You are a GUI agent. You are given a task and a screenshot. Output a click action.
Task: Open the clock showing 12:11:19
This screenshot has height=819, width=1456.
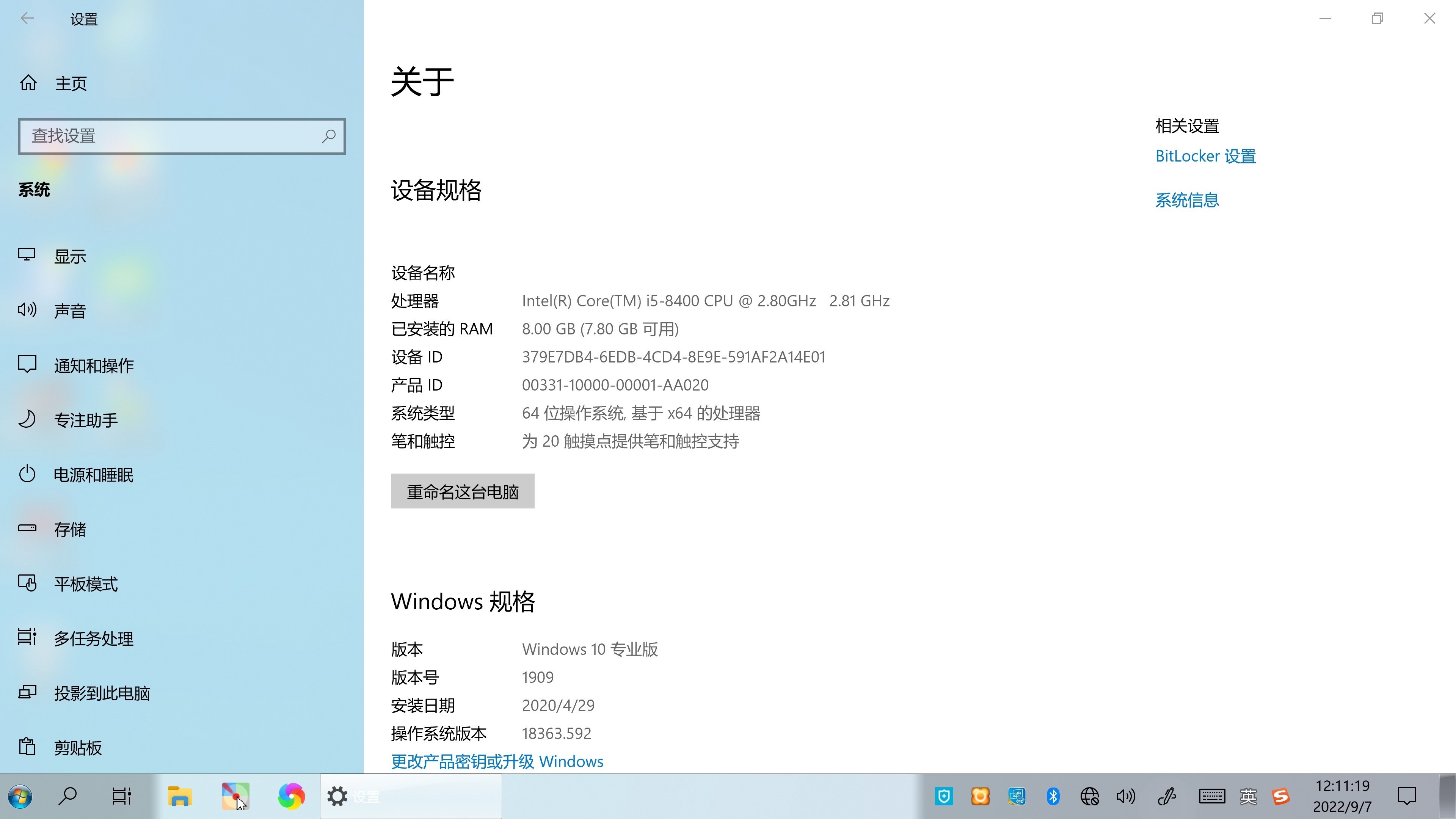[1342, 796]
